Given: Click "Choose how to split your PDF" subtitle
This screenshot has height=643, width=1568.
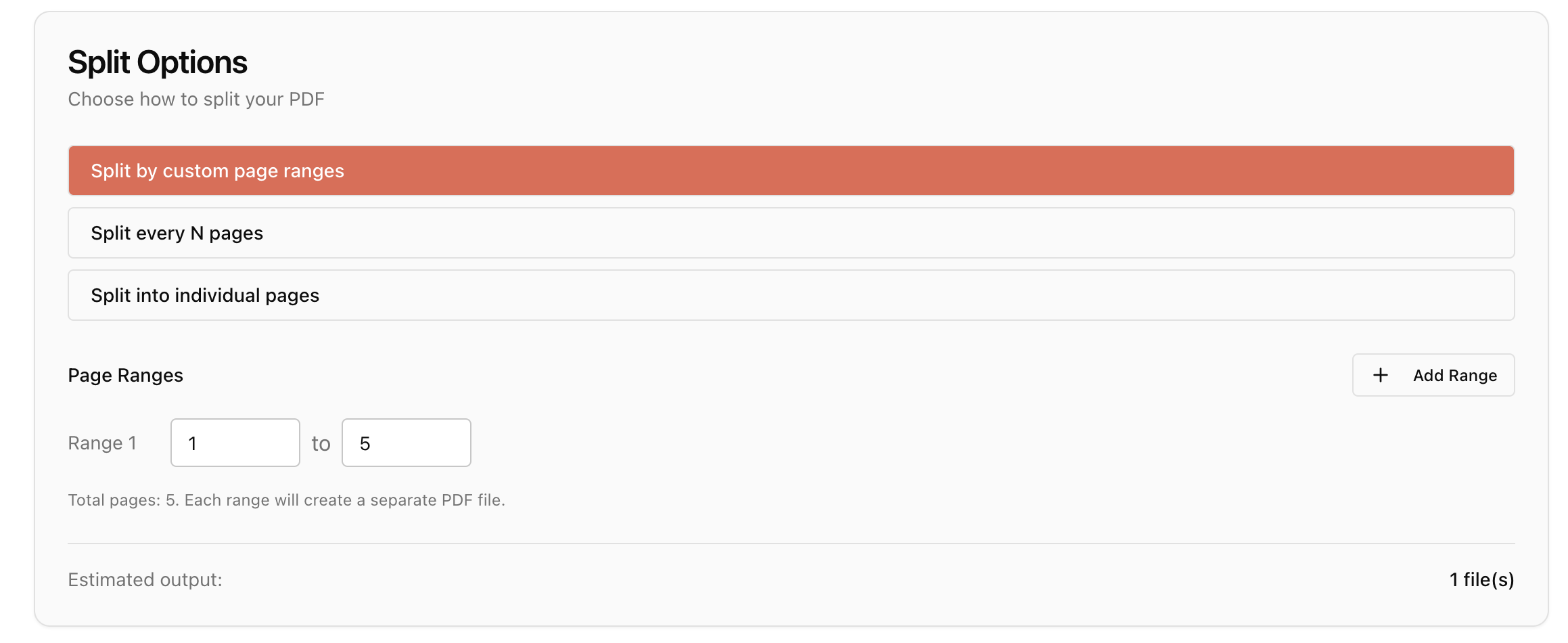Looking at the screenshot, I should tap(196, 99).
